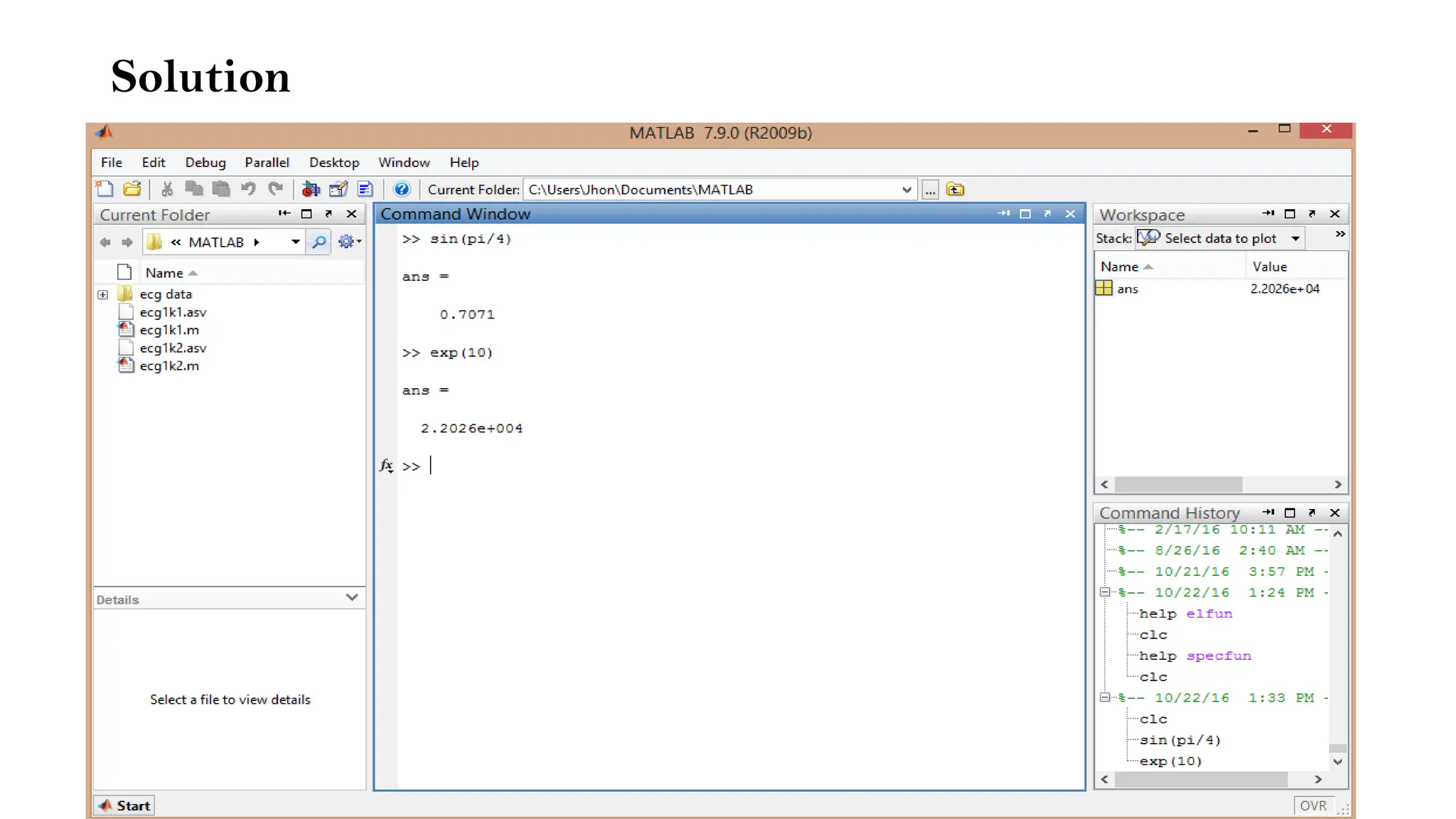Click the Paste clipboard icon

tap(221, 189)
